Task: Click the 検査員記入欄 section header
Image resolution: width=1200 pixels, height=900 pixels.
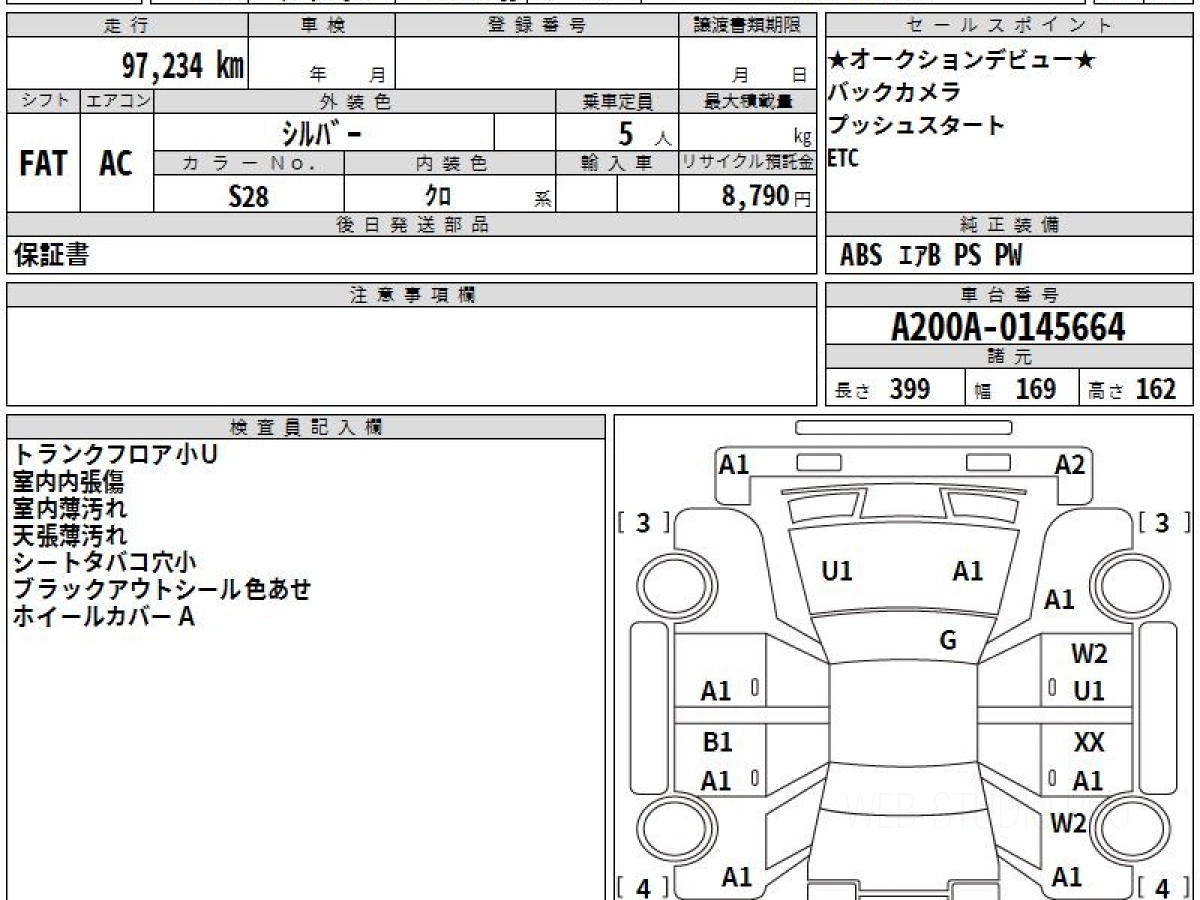Action: coord(306,427)
